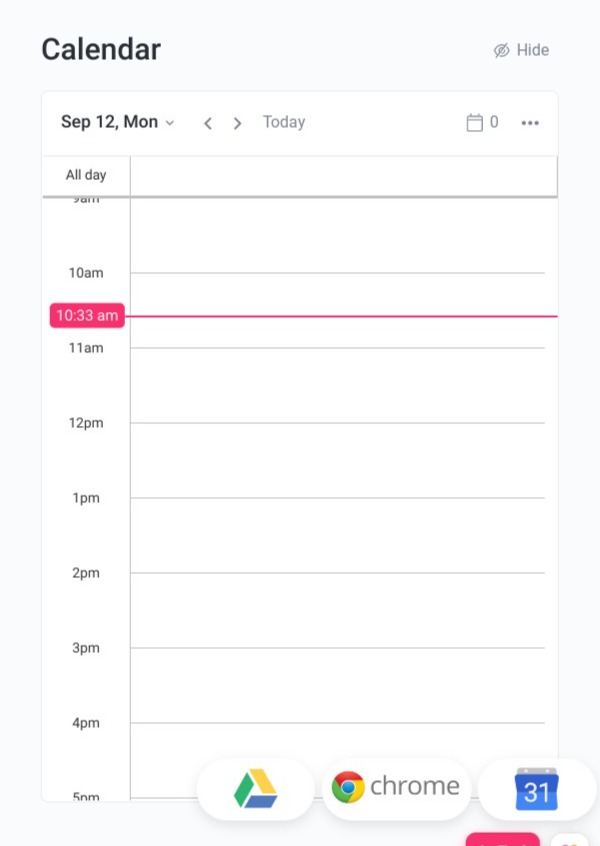Viewport: 600px width, 846px height.
Task: Click the 12pm time slot
Action: tap(337, 460)
